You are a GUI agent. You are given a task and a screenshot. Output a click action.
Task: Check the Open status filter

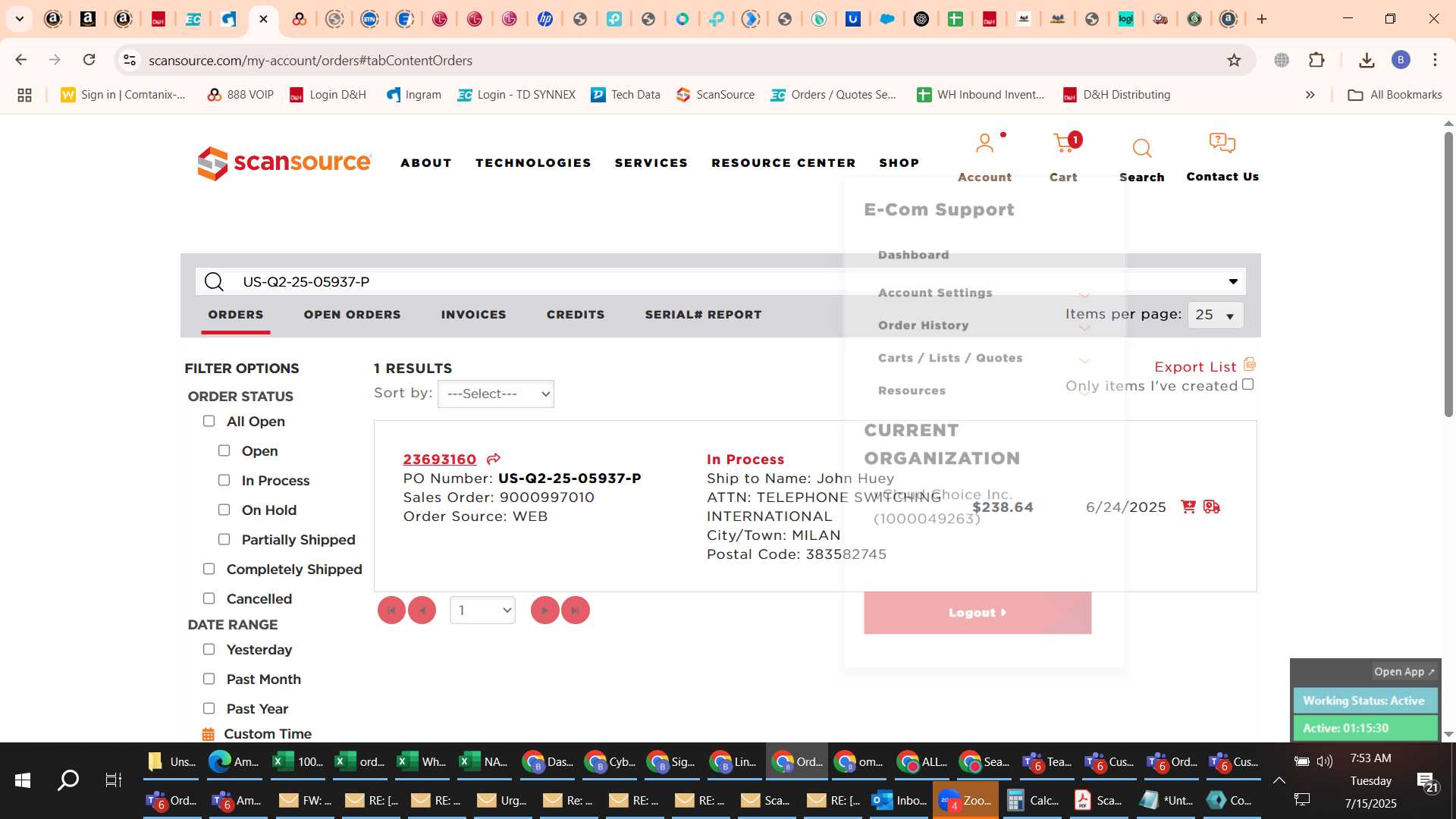(x=224, y=450)
